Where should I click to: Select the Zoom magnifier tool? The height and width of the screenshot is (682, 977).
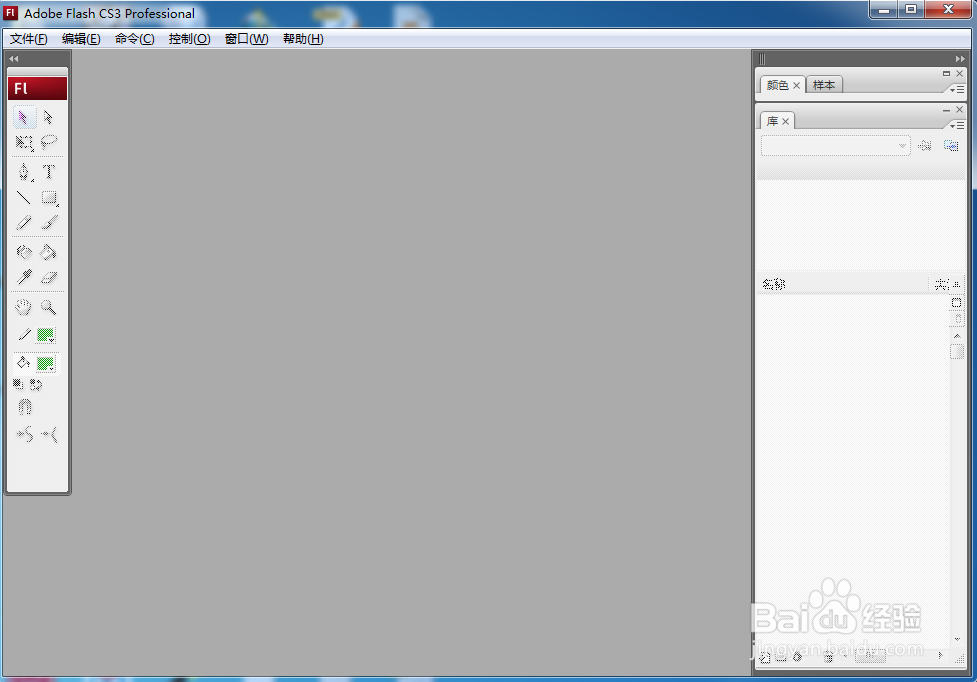[x=49, y=306]
